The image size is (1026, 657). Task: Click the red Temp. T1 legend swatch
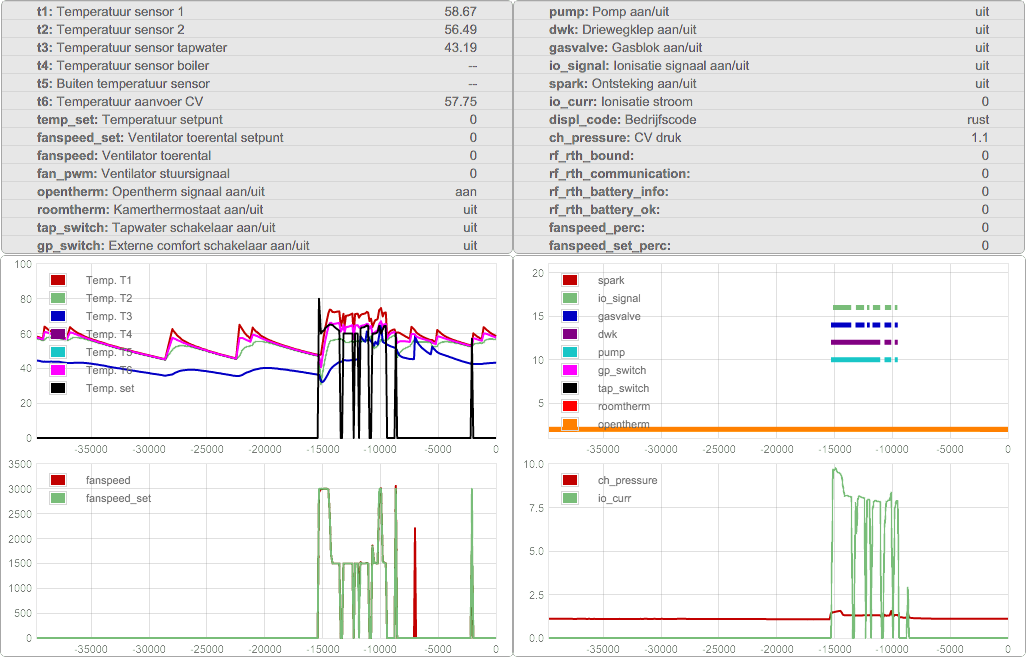pyautogui.click(x=58, y=281)
